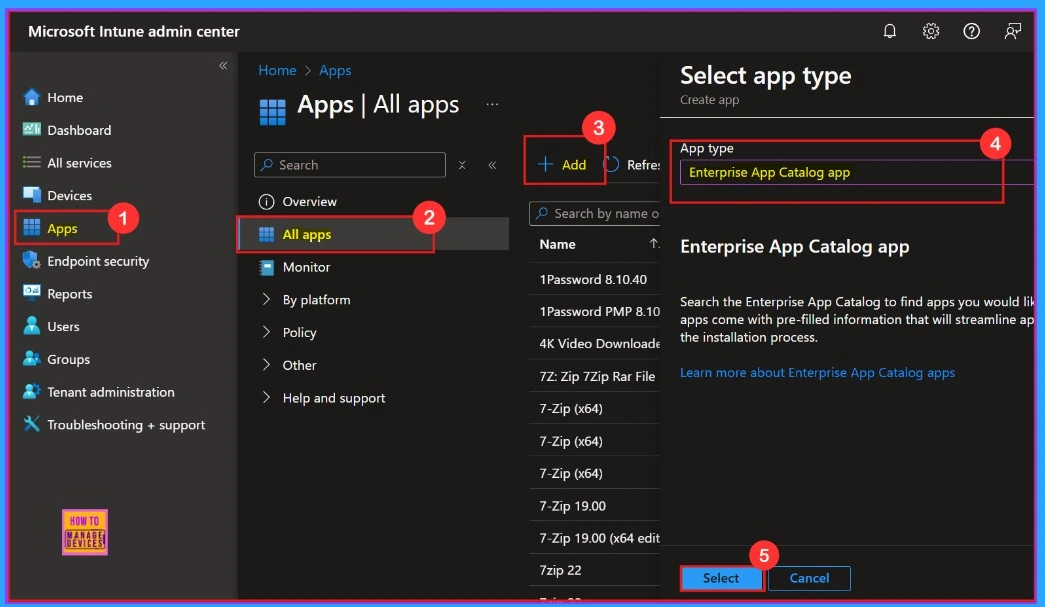This screenshot has height=607, width=1045.
Task: Click the Devices icon in sidebar
Action: point(31,195)
